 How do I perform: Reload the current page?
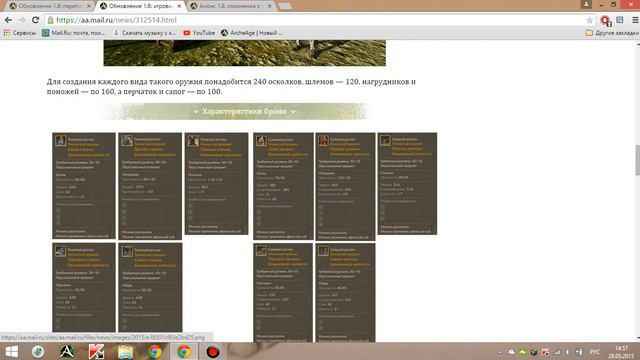click(36, 20)
